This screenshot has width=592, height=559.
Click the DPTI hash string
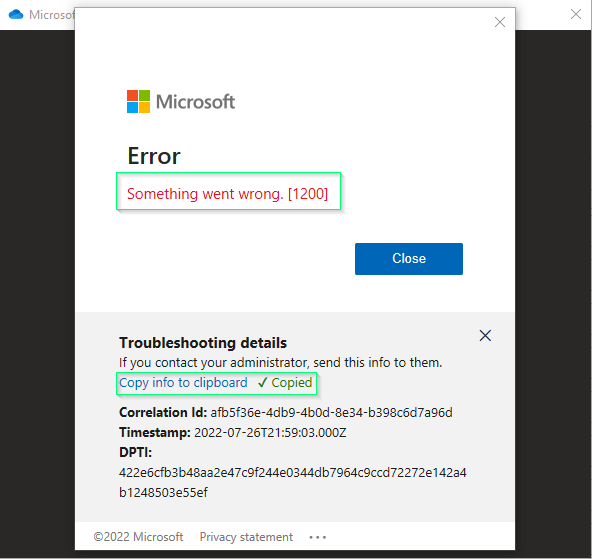[x=293, y=482]
